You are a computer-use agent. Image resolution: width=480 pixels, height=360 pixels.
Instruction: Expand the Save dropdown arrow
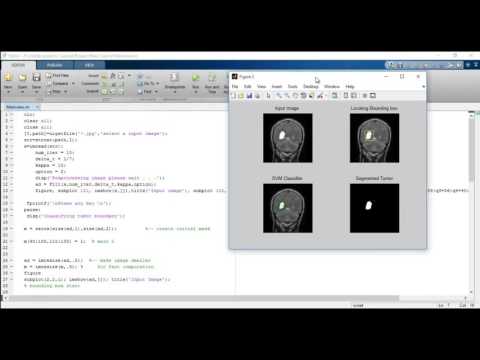(36, 92)
